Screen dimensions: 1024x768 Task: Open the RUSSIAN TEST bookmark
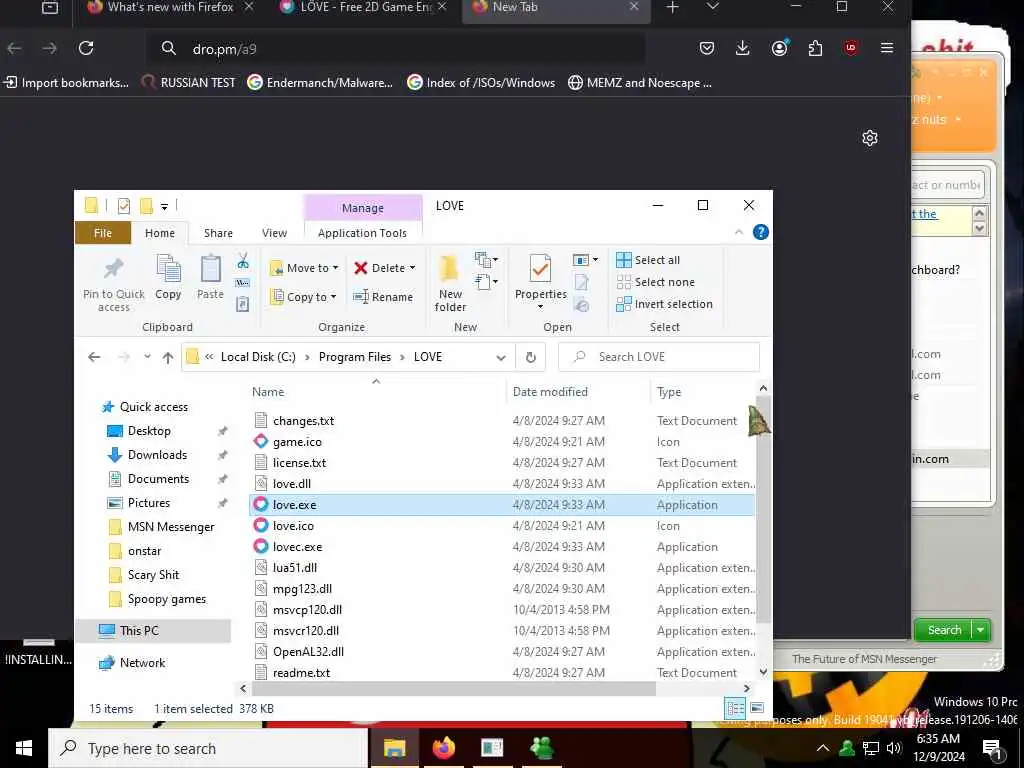(188, 83)
